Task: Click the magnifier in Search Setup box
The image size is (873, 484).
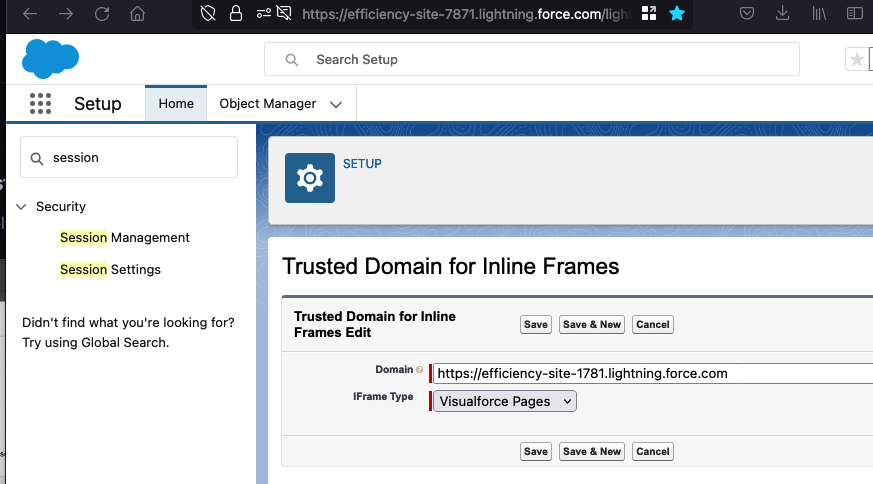Action: (292, 60)
